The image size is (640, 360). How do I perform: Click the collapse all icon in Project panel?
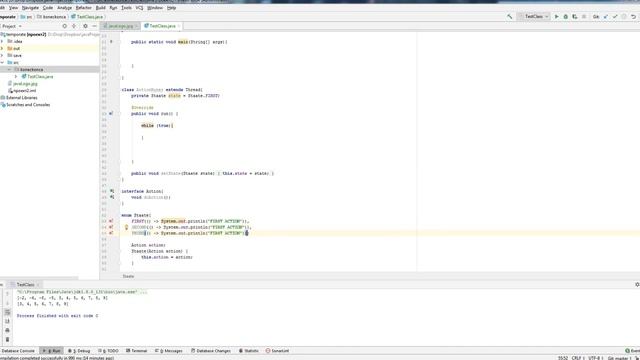(74, 26)
